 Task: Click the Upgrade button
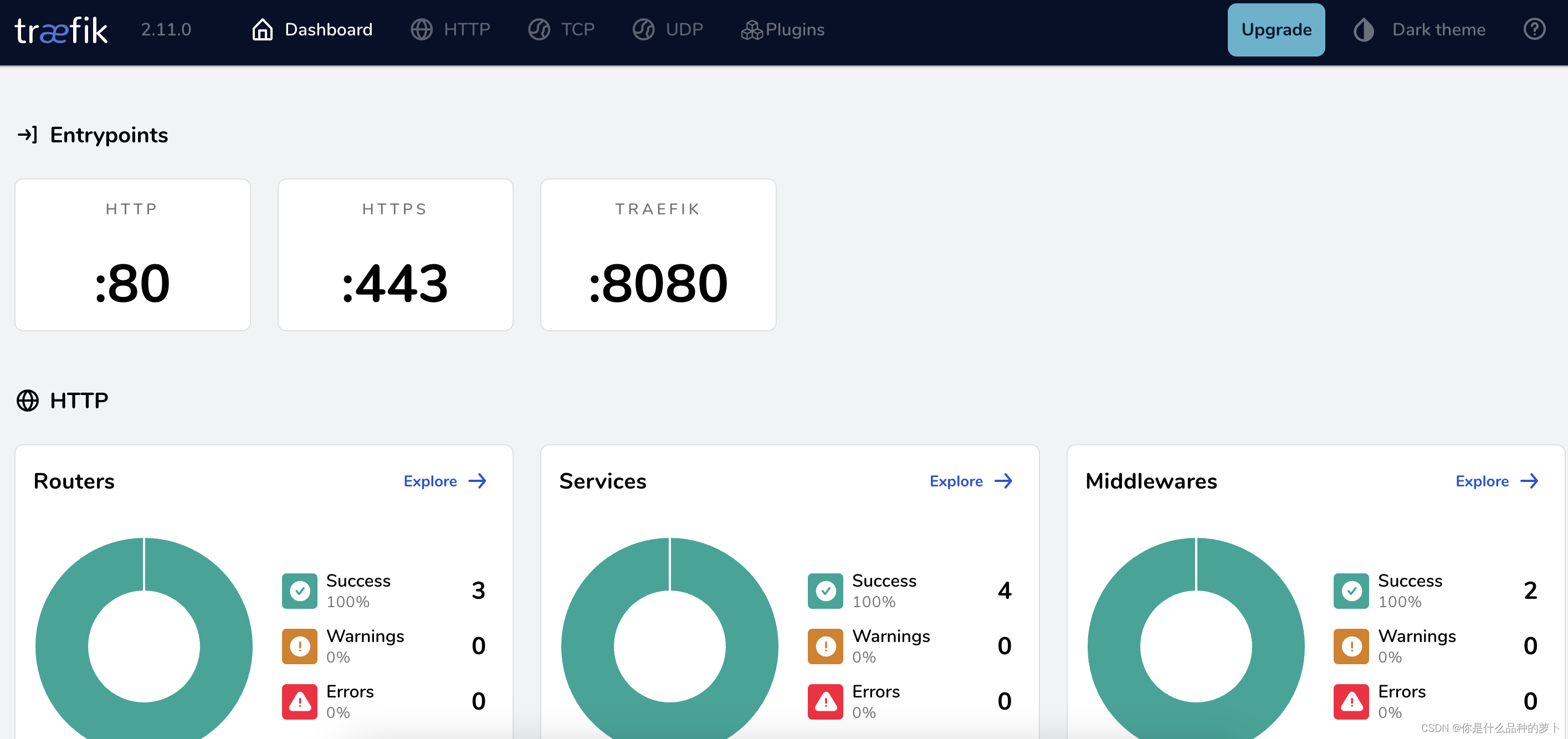click(x=1277, y=29)
